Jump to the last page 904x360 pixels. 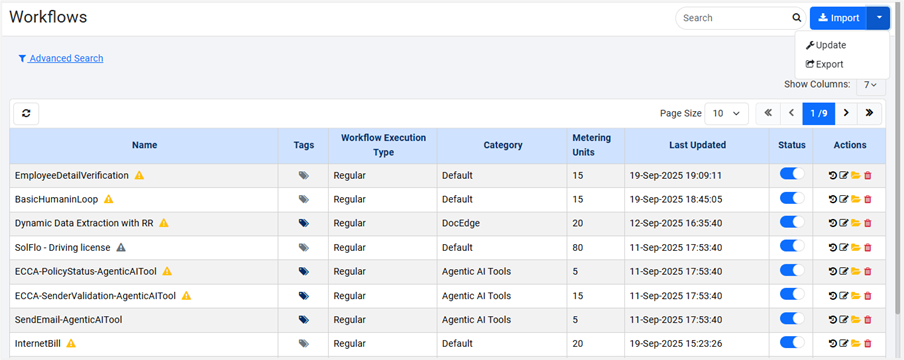[869, 114]
